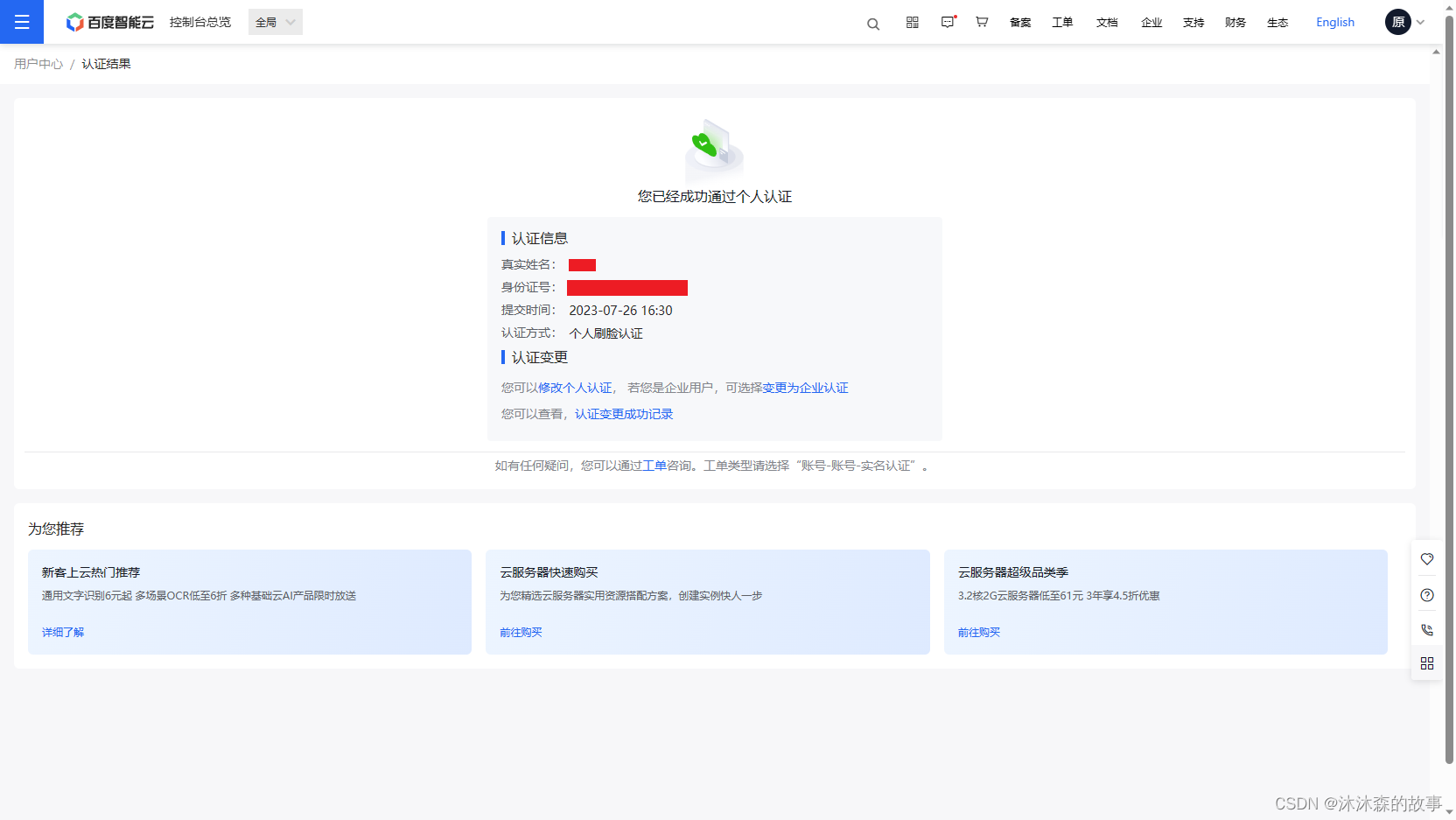Click the 云服务器超级品类季 card title

coord(1013,572)
